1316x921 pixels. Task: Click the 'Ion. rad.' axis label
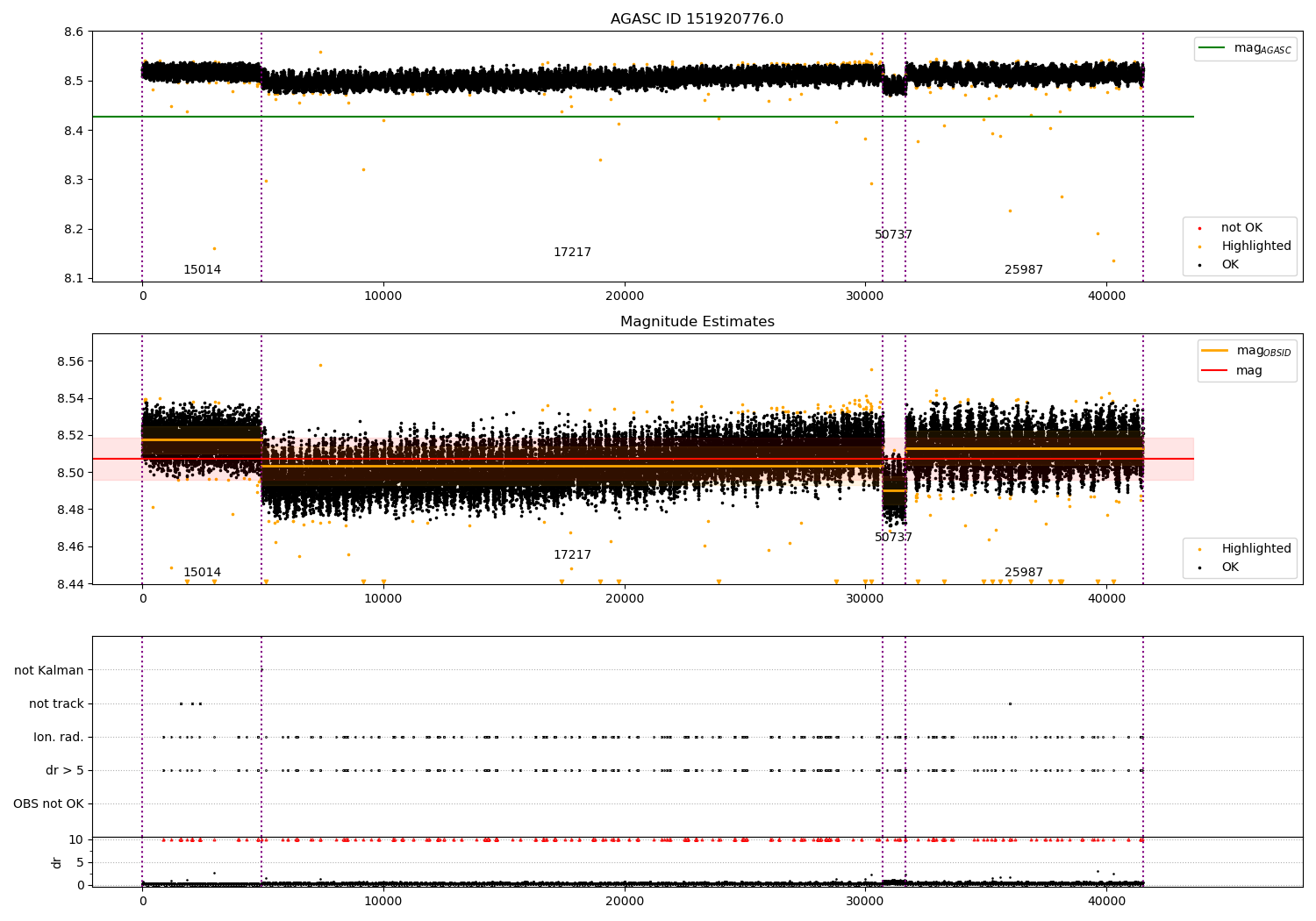click(x=59, y=738)
